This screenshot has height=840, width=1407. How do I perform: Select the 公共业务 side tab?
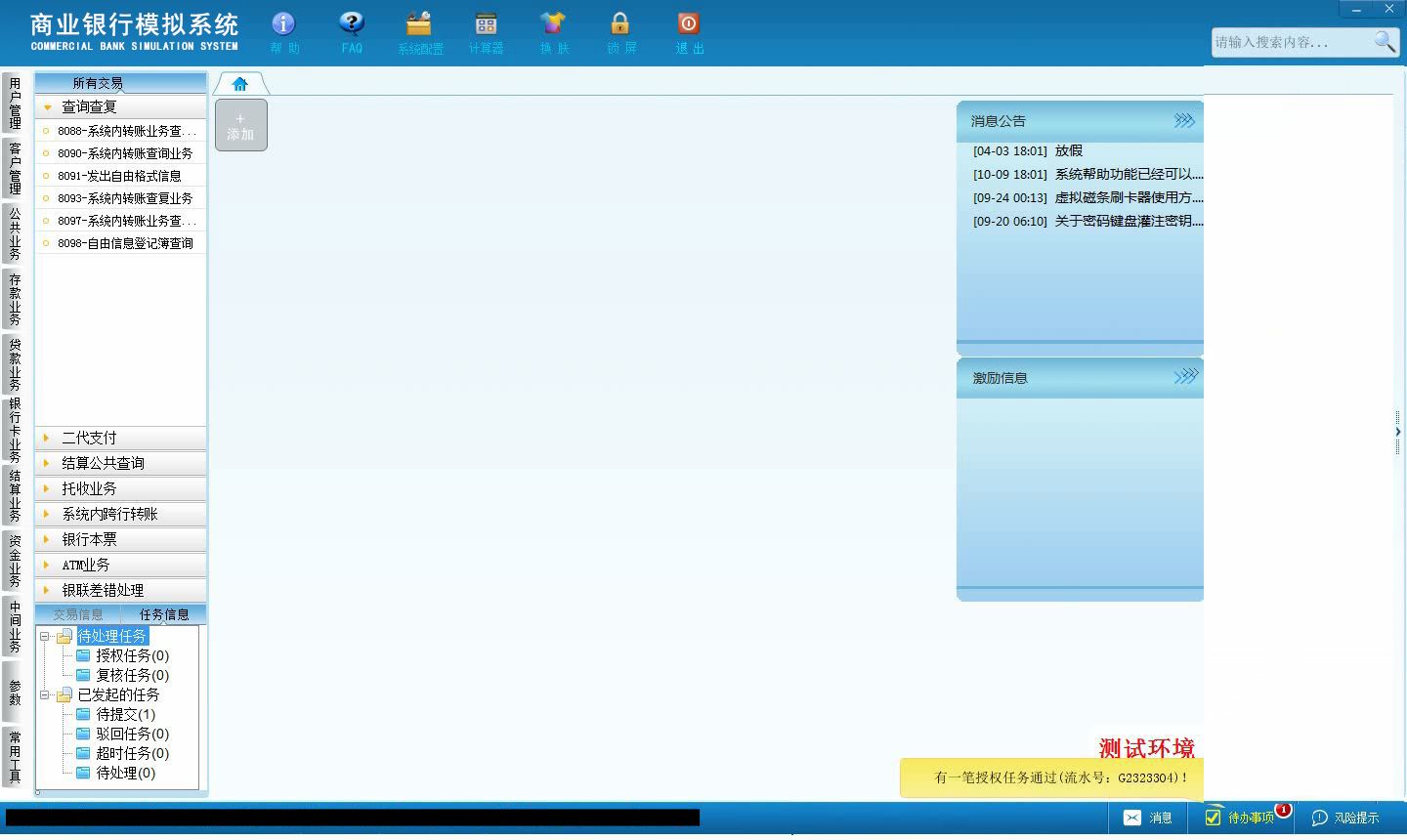click(14, 233)
